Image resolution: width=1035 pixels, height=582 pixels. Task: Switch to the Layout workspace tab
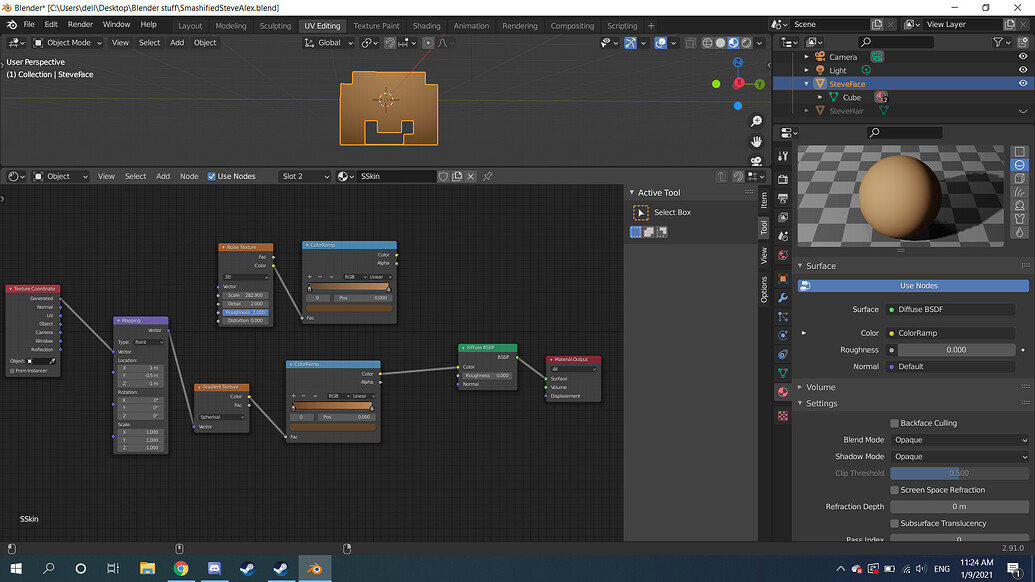pos(190,26)
